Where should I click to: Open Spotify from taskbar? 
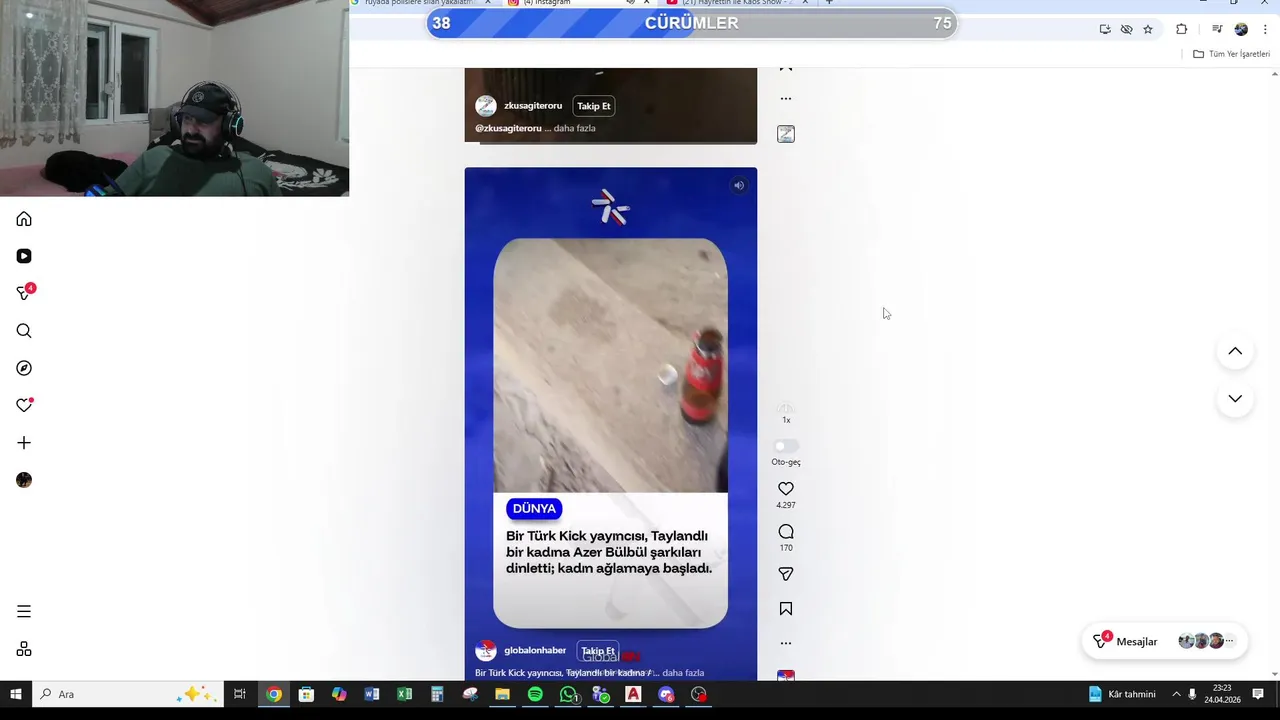click(535, 694)
